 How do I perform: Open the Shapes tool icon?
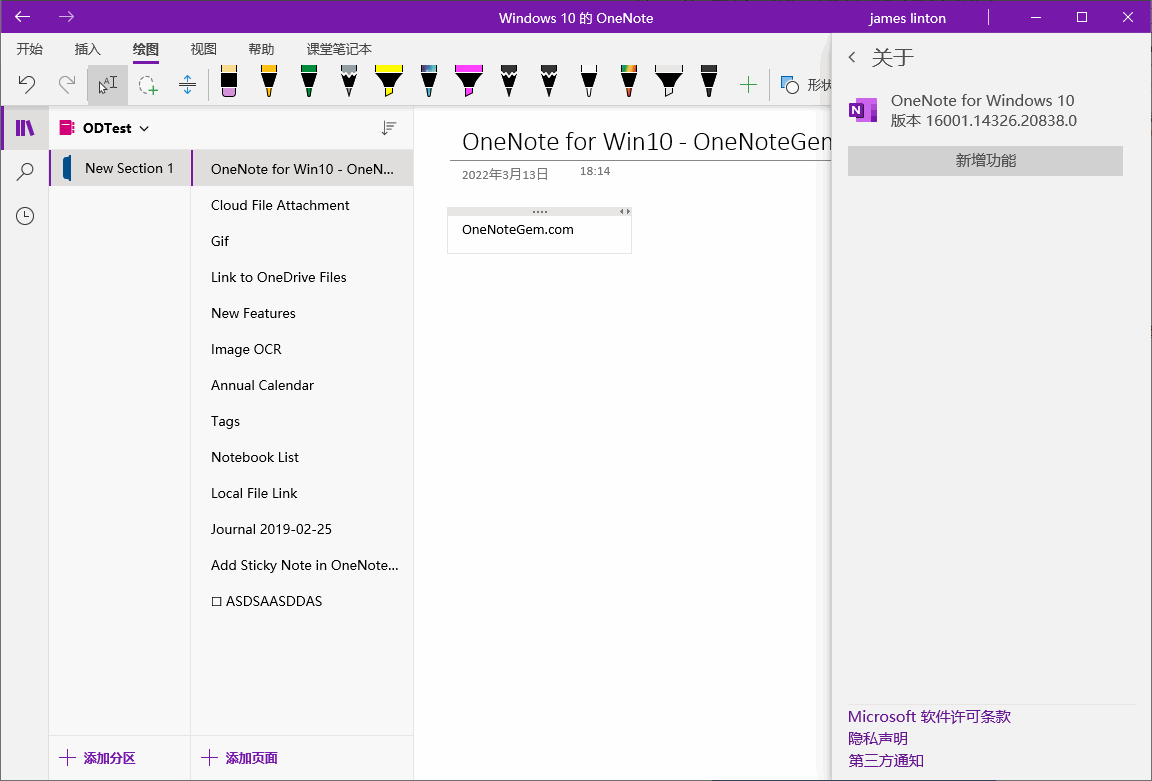coord(790,84)
